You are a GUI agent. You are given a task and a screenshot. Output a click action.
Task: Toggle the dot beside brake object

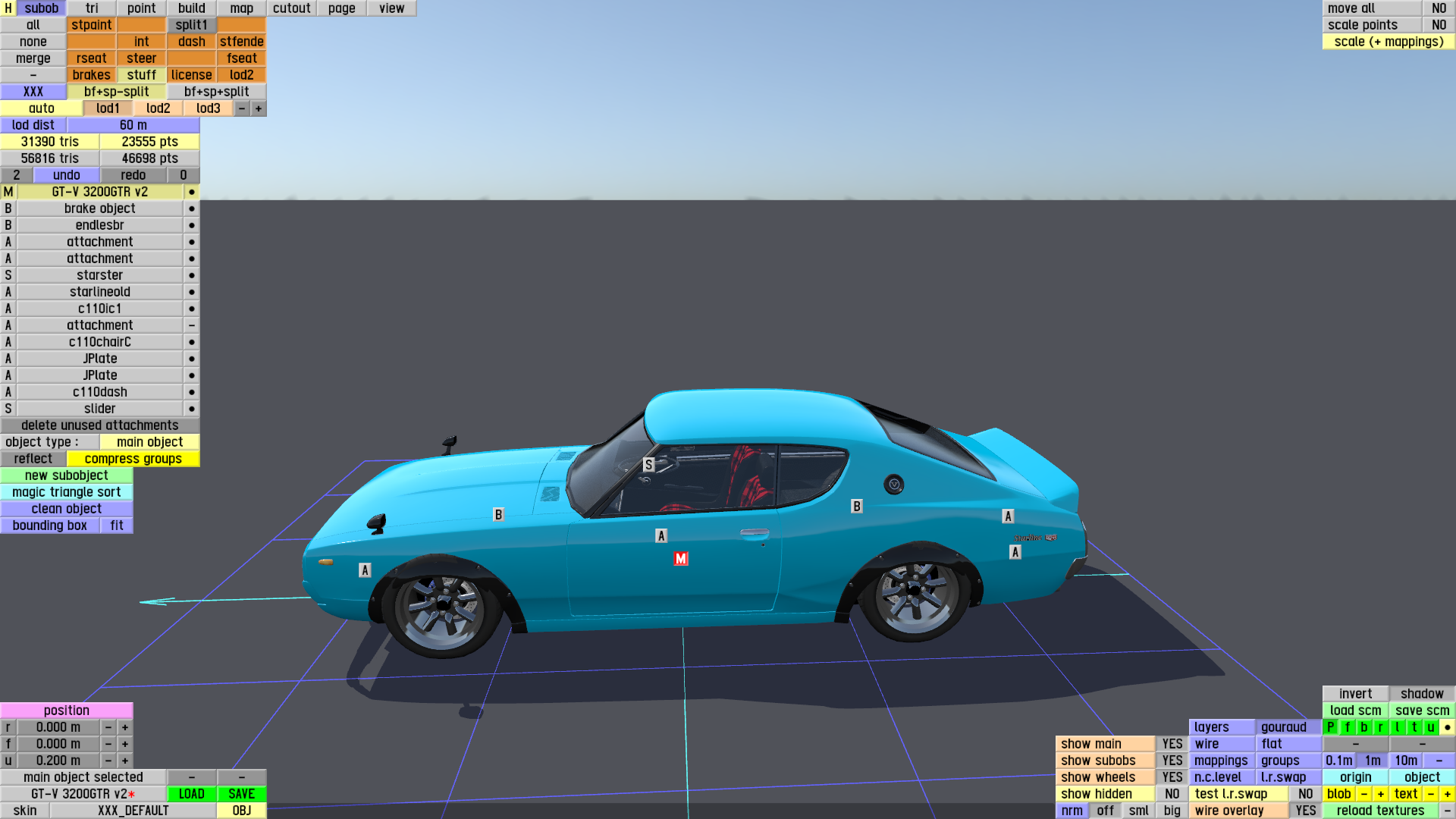pos(192,209)
